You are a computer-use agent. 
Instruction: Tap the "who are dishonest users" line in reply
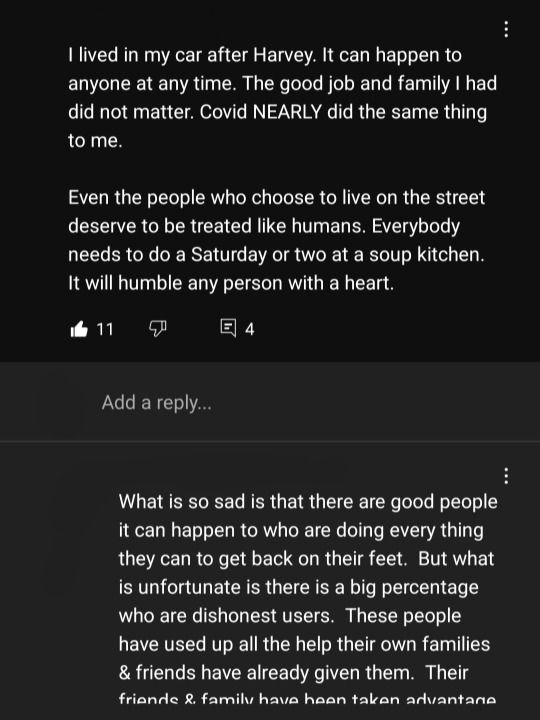(290, 616)
